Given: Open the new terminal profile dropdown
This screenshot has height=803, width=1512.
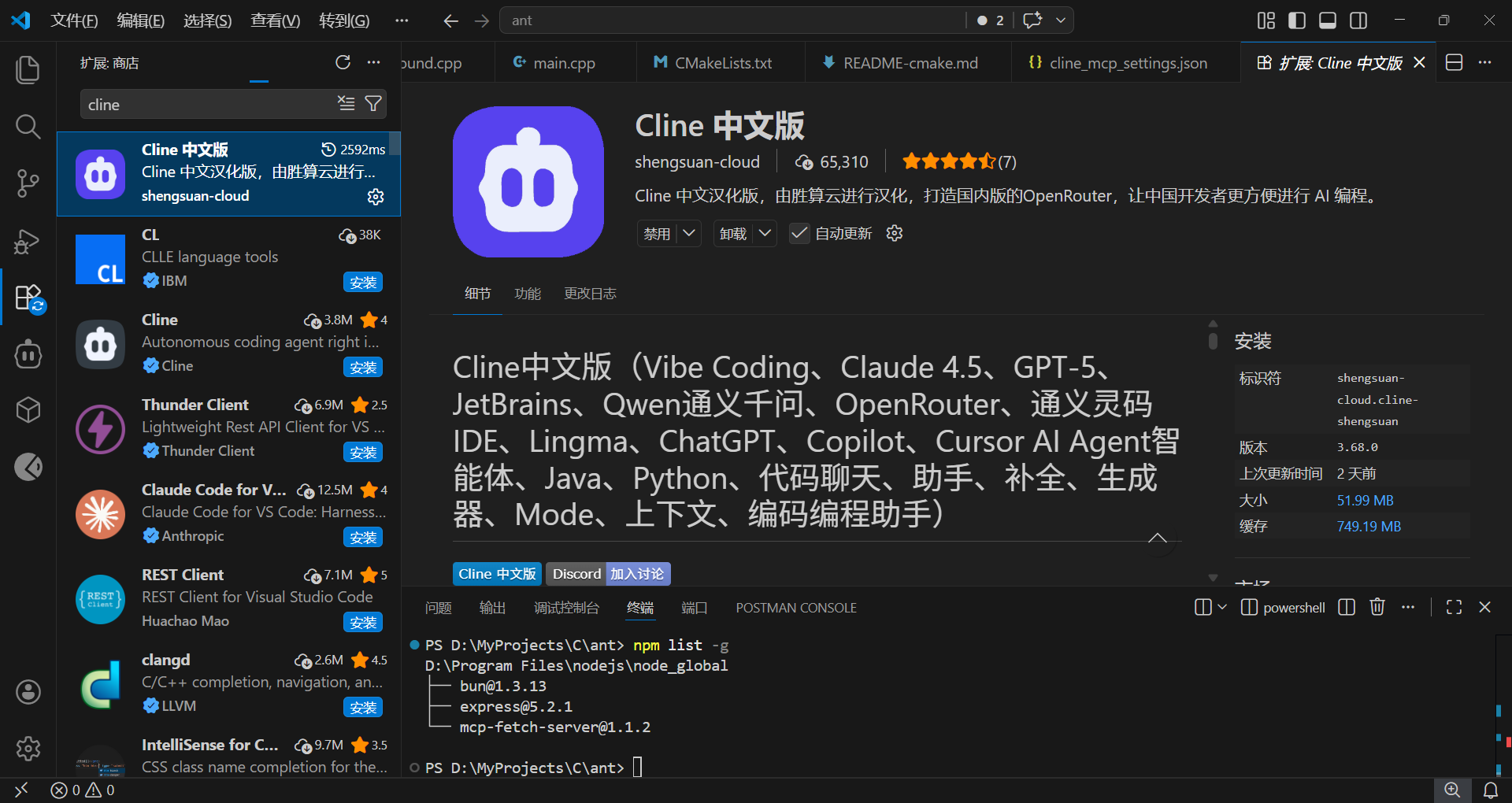Looking at the screenshot, I should tap(1222, 607).
